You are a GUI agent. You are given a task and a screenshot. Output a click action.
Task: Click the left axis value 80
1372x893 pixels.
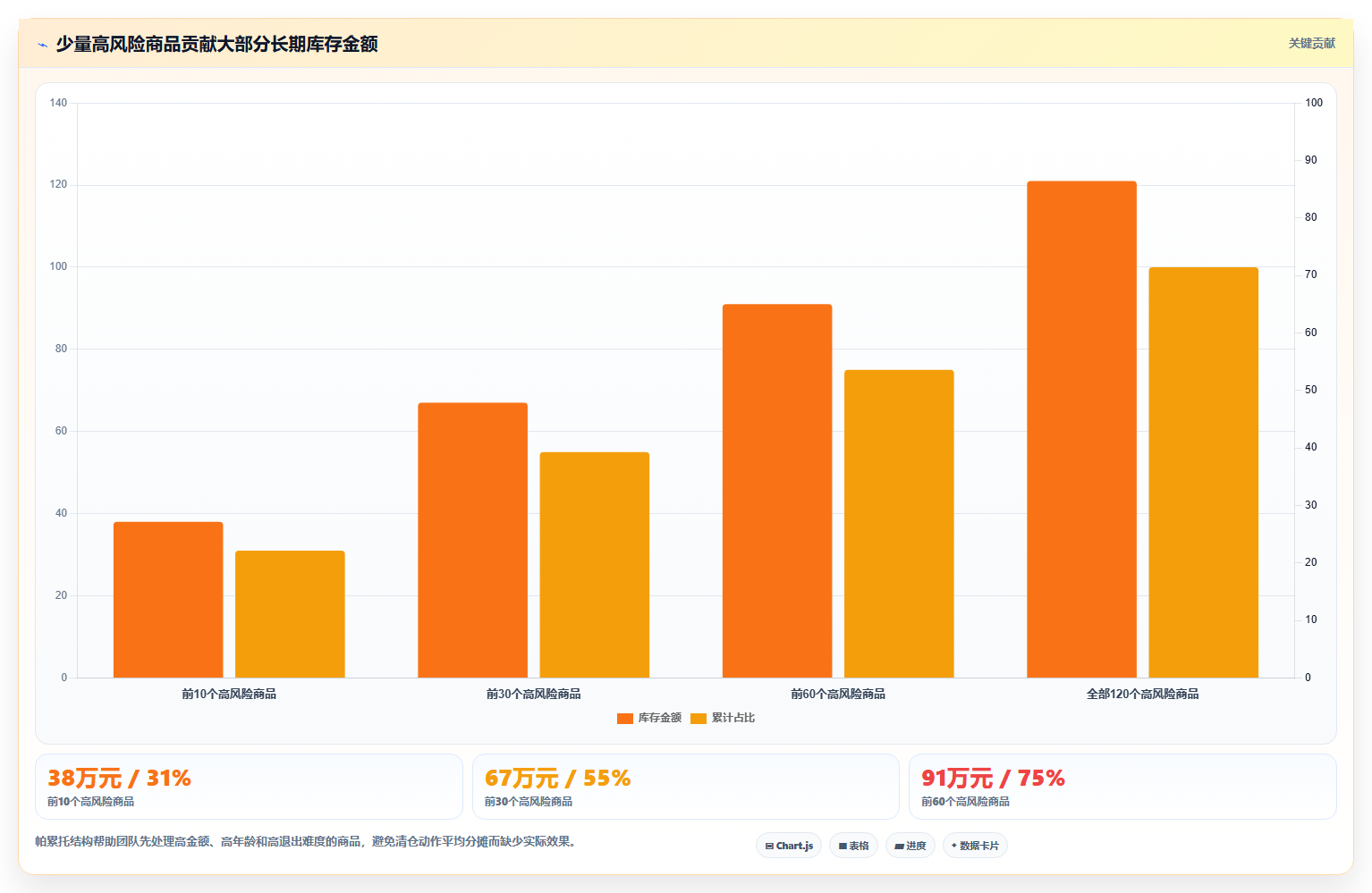coord(61,349)
